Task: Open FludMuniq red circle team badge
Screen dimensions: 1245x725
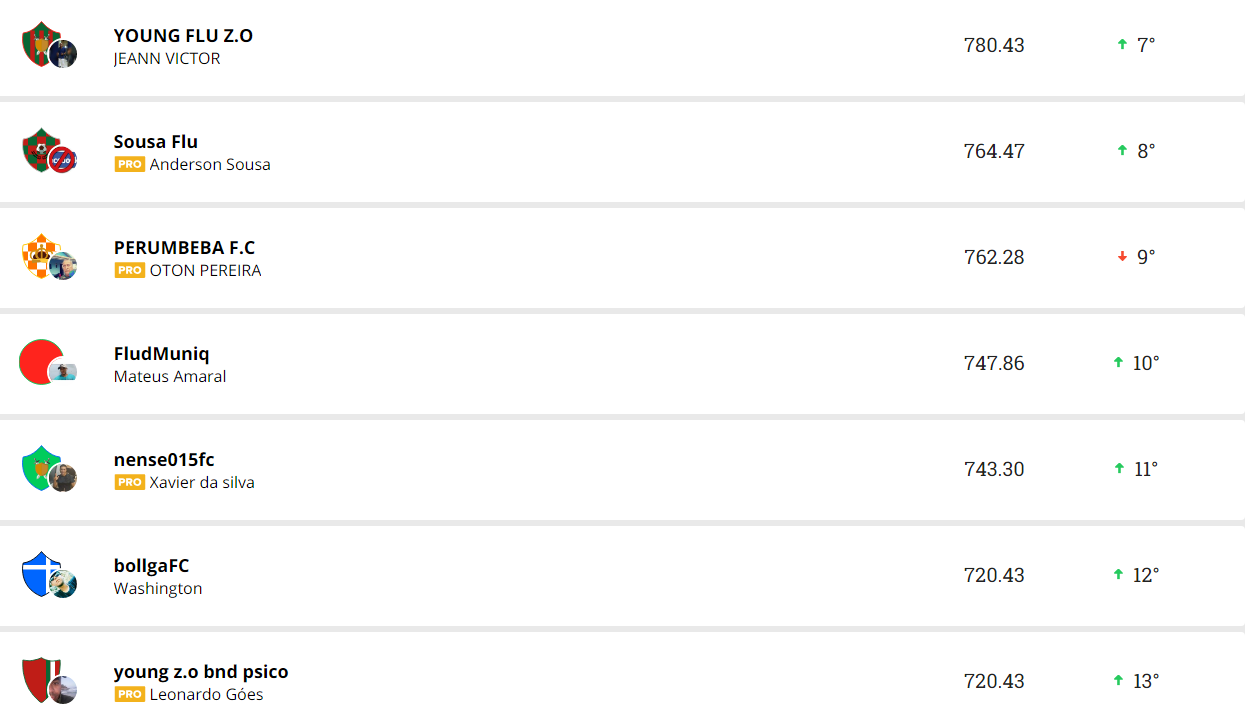Action: [40, 361]
